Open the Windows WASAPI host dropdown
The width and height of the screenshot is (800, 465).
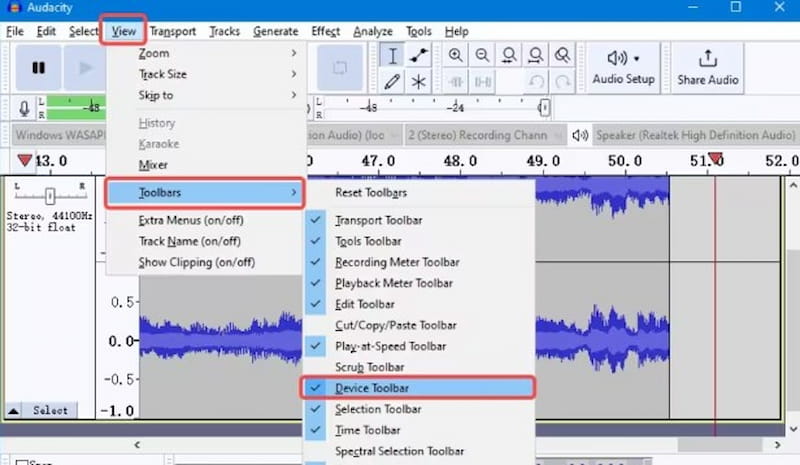click(59, 135)
